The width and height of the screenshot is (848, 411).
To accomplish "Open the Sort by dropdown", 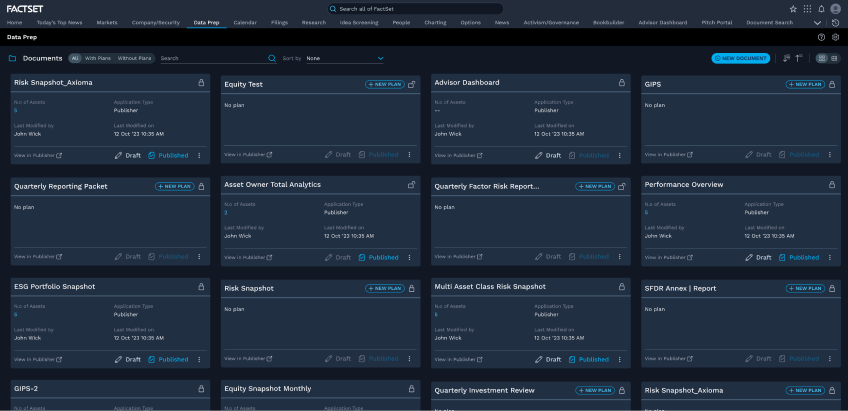I will click(x=344, y=58).
